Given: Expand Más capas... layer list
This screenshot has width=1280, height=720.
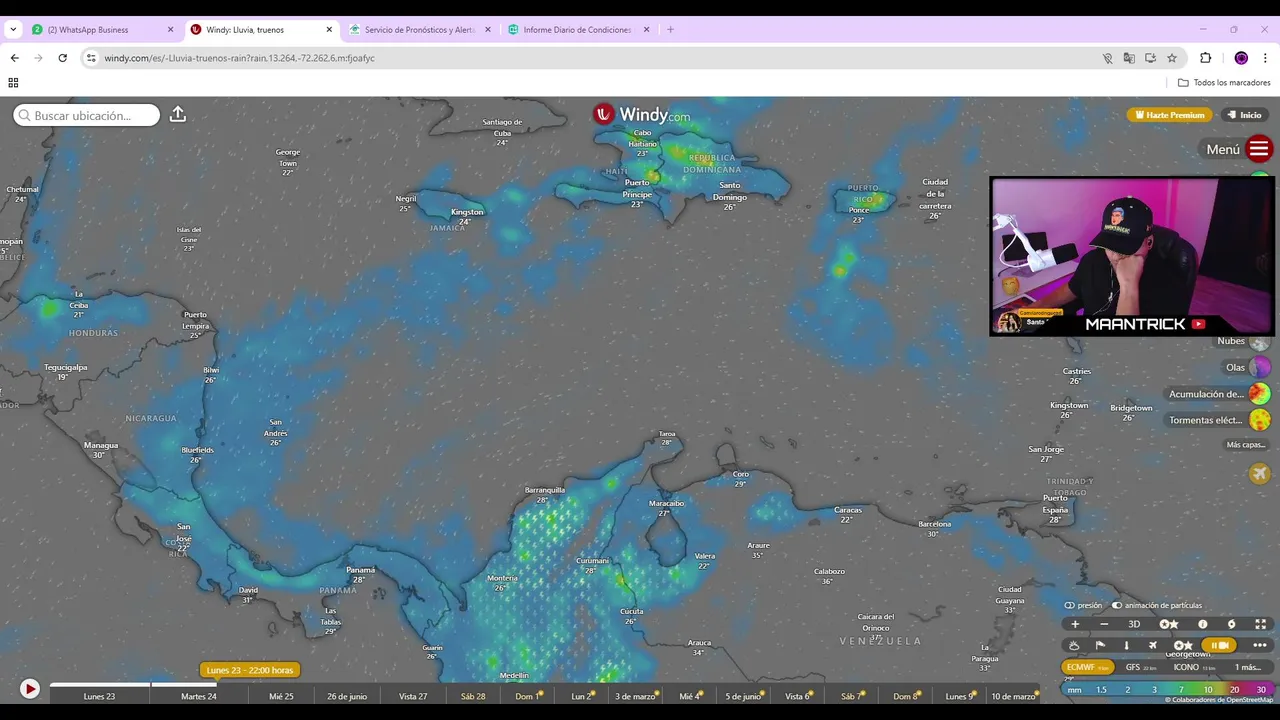Looking at the screenshot, I should click(1246, 445).
